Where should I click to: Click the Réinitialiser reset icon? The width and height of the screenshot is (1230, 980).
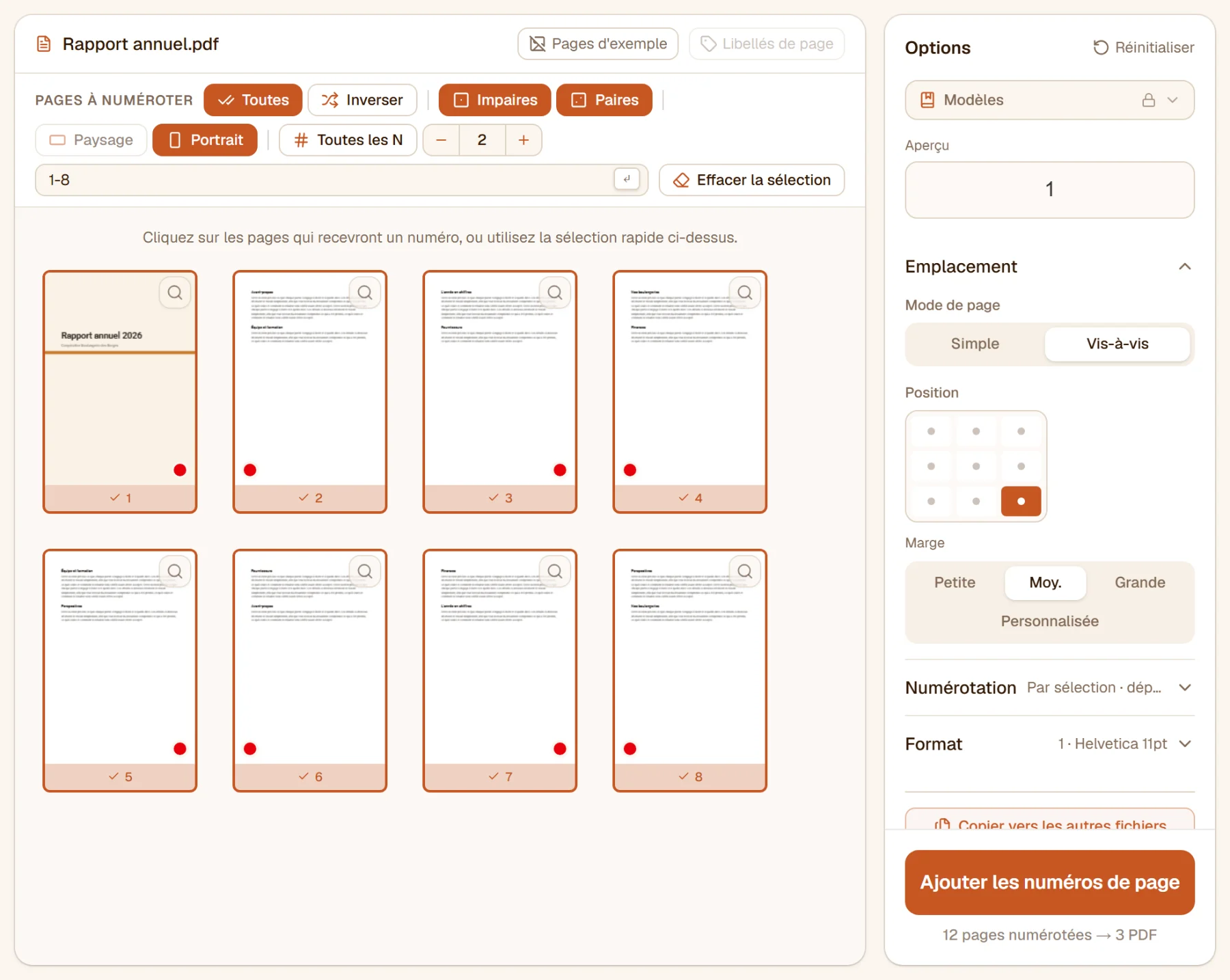click(1100, 47)
